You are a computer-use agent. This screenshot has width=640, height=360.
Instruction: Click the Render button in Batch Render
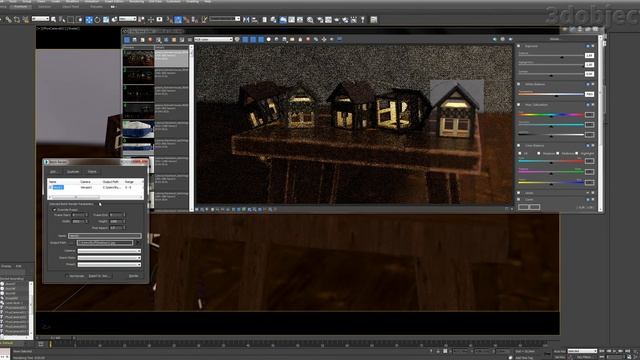(x=134, y=276)
